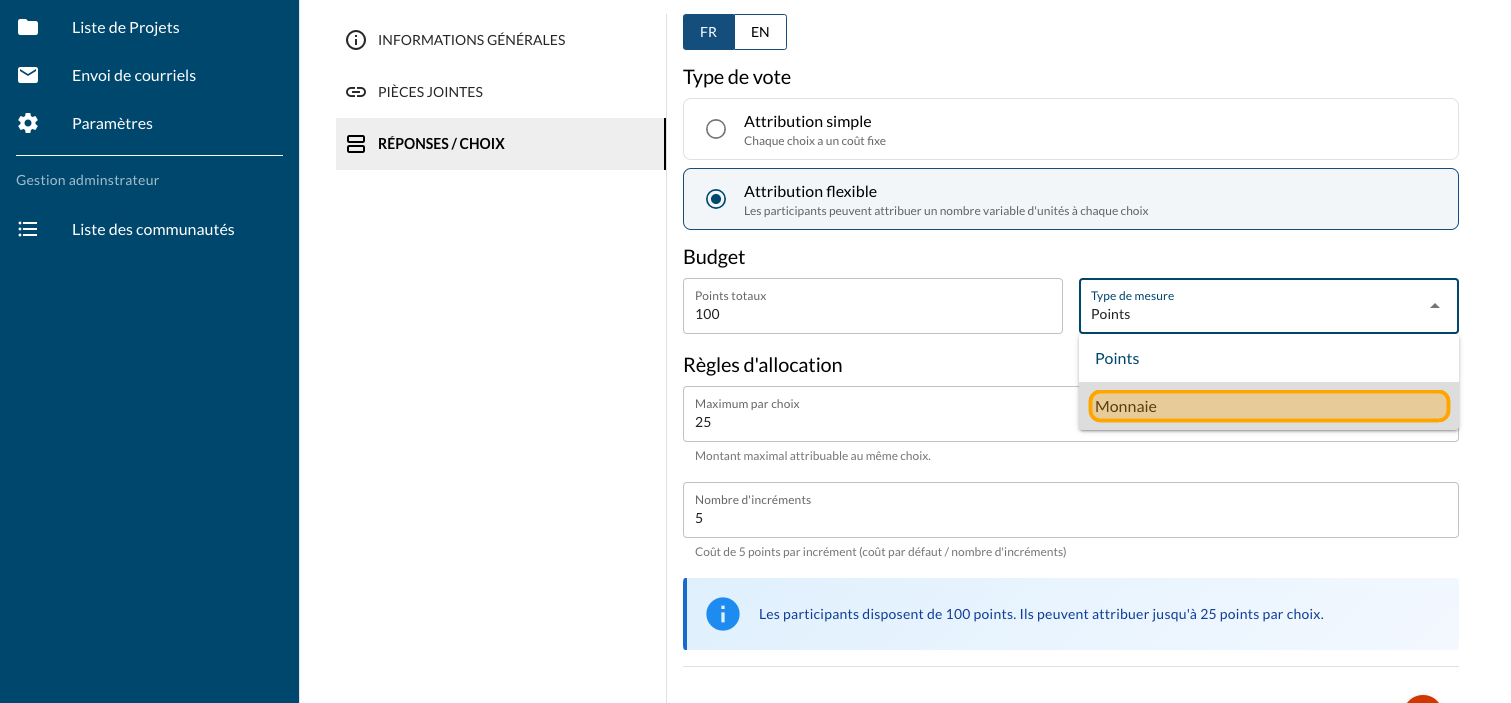Open Envoi de courriels page

(134, 75)
